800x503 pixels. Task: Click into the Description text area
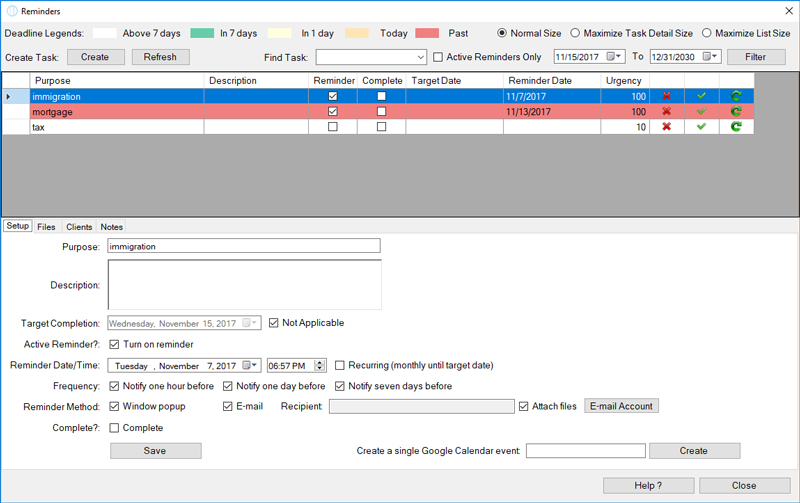pyautogui.click(x=244, y=285)
